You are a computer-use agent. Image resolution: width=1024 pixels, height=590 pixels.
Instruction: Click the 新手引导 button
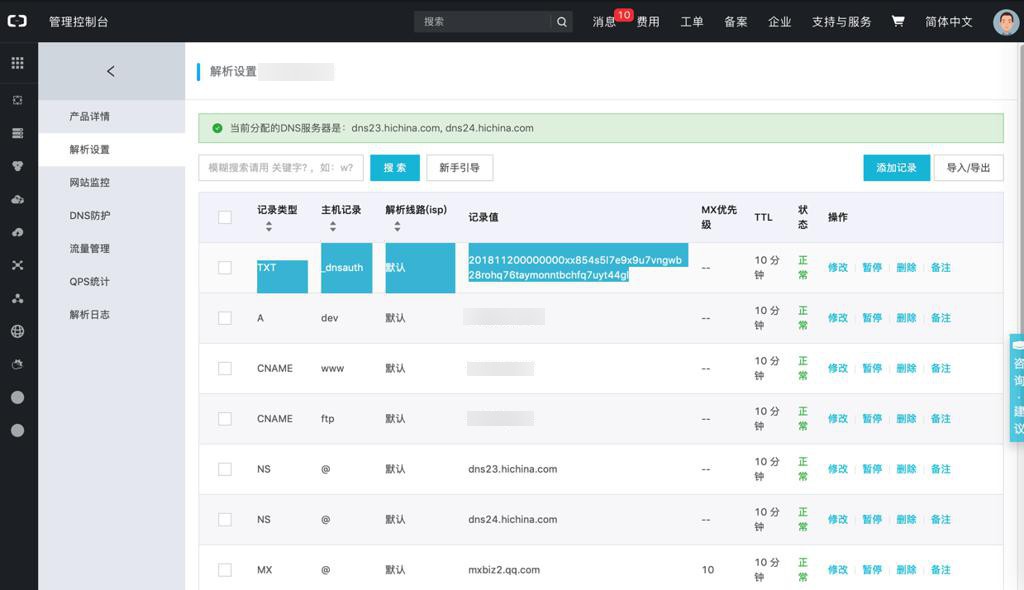459,168
